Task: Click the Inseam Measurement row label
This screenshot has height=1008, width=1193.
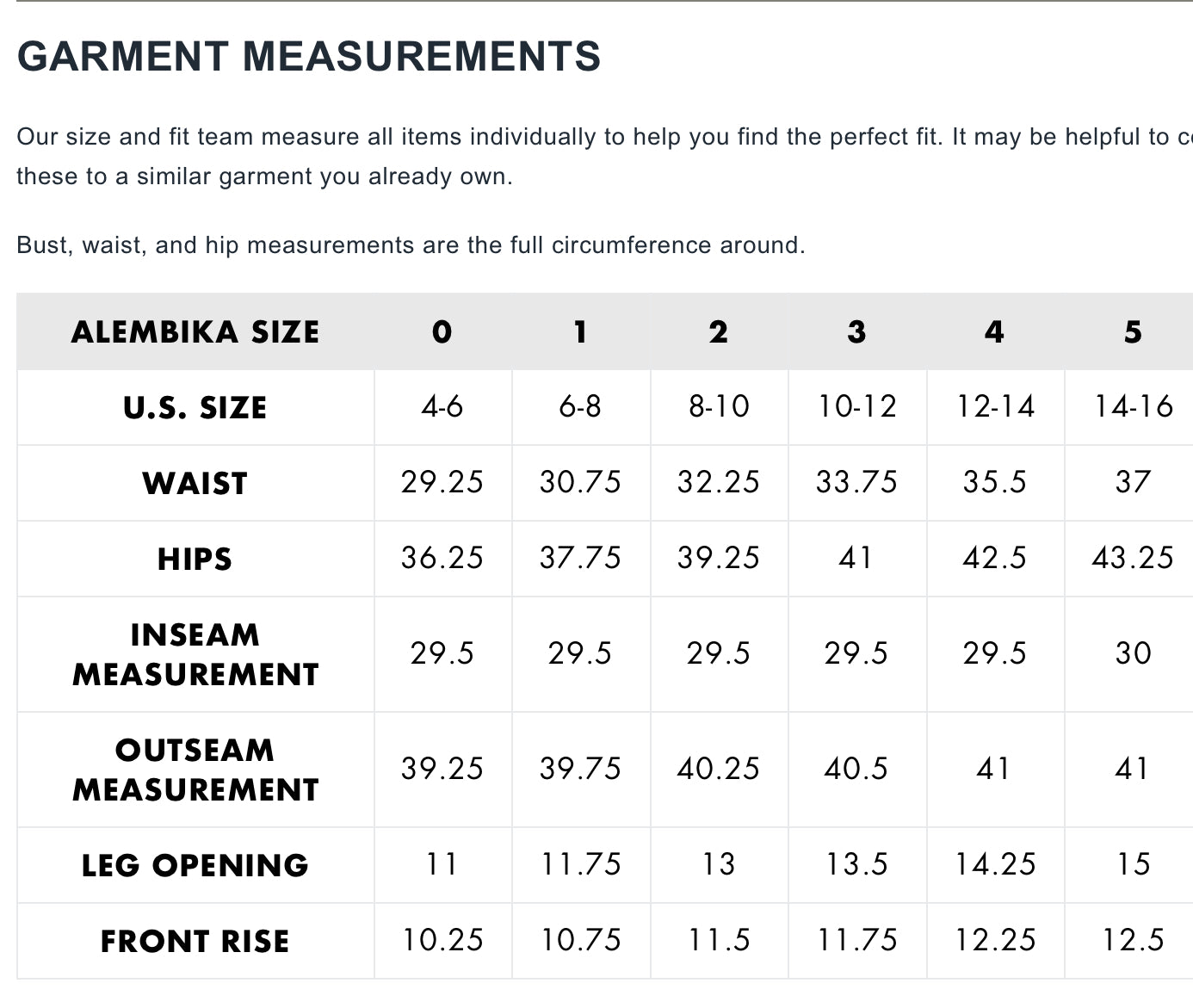Action: pos(195,654)
